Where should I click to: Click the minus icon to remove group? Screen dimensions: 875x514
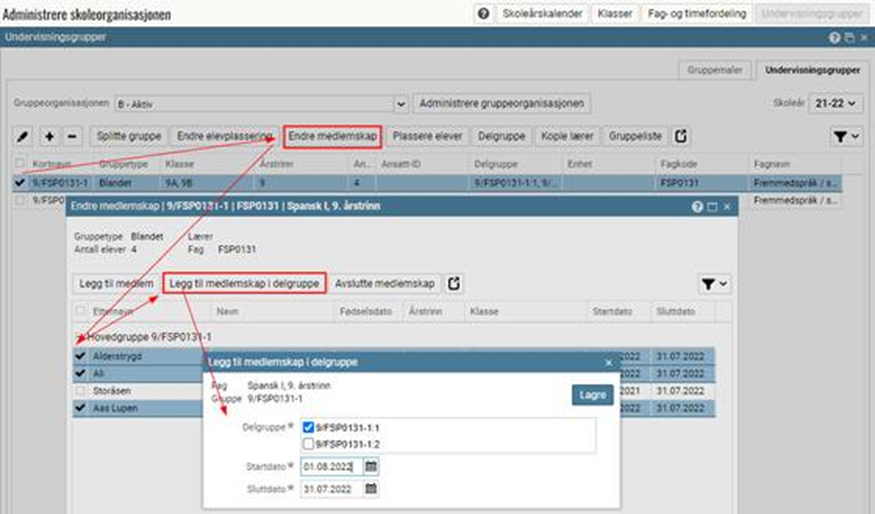point(72,136)
